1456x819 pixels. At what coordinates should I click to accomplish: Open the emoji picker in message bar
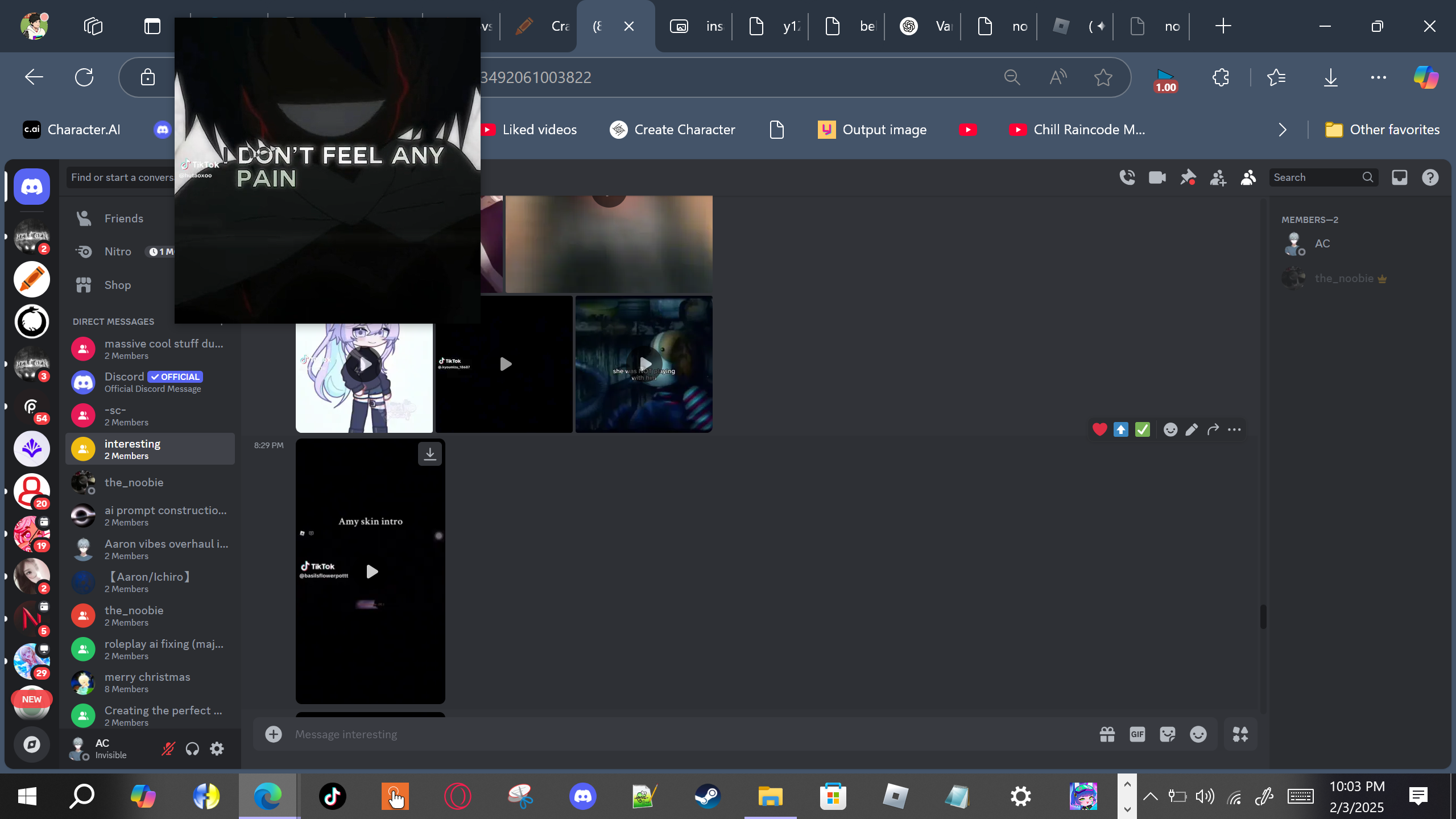tap(1198, 734)
